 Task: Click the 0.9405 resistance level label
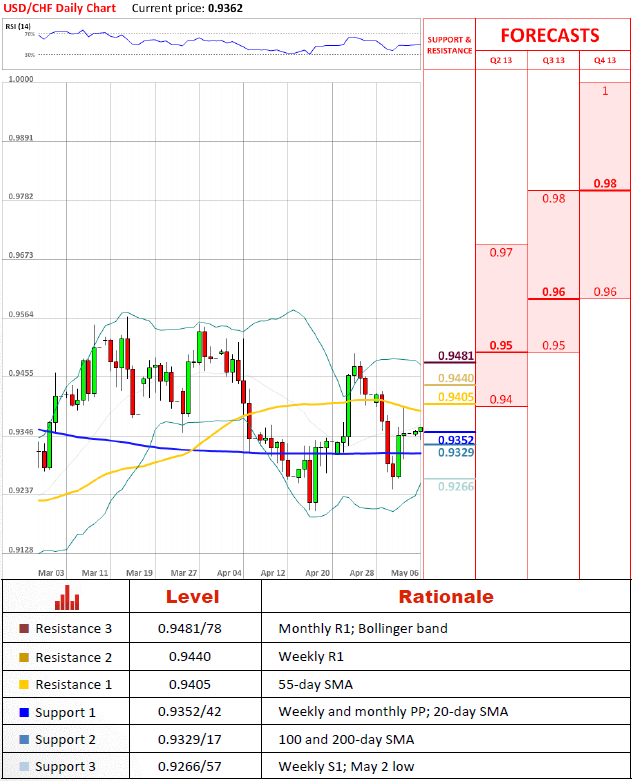[456, 397]
